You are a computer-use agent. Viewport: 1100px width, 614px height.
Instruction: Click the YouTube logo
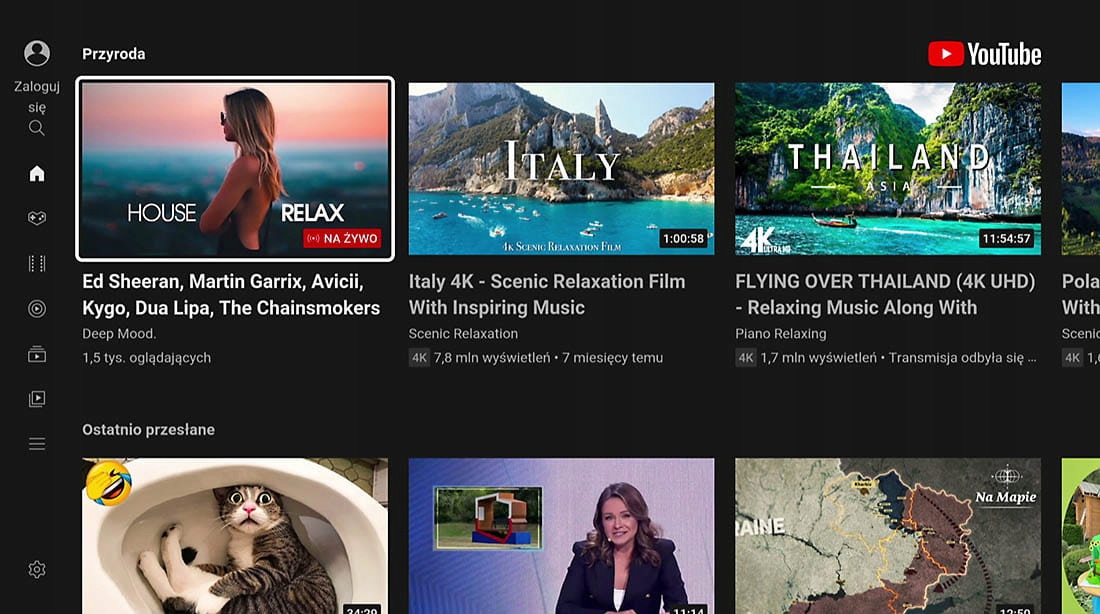[984, 54]
